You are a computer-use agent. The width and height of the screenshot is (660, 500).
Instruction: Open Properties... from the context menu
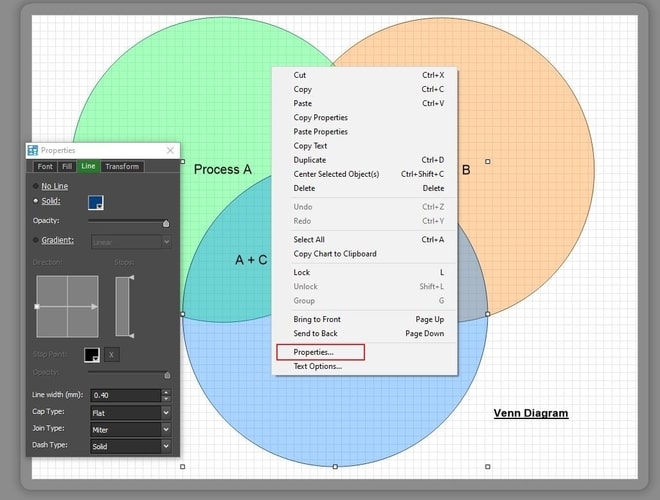click(x=365, y=352)
